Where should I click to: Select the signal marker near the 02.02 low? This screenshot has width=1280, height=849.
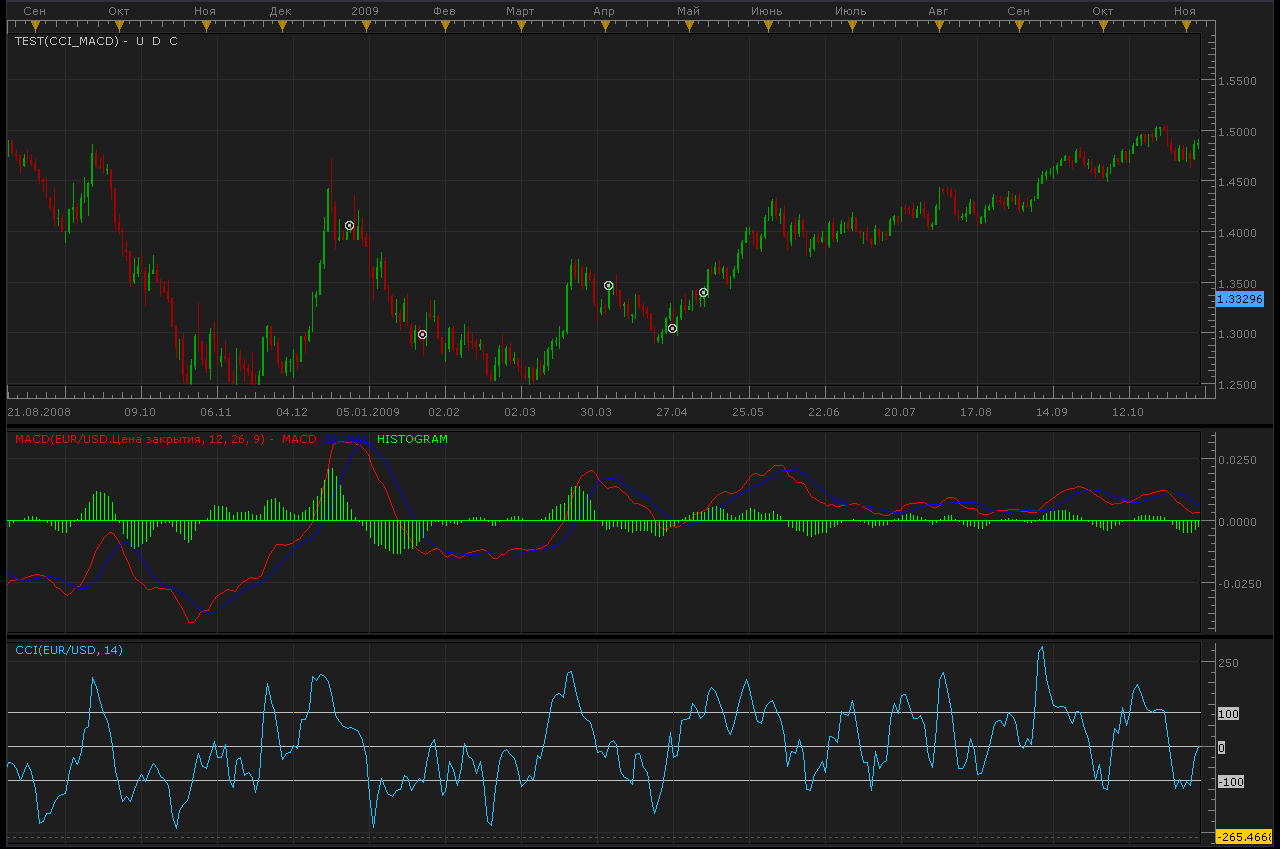click(422, 334)
